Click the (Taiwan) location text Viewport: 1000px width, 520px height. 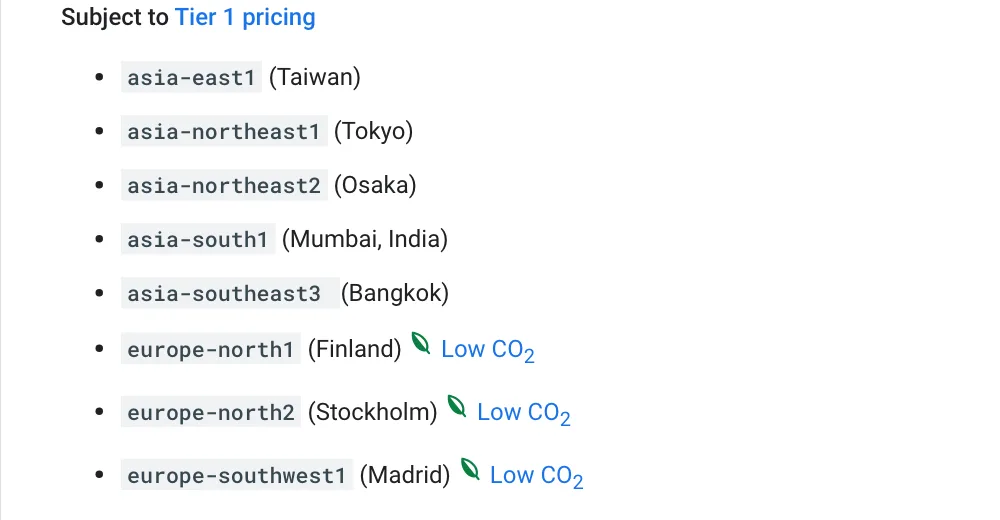coord(315,77)
